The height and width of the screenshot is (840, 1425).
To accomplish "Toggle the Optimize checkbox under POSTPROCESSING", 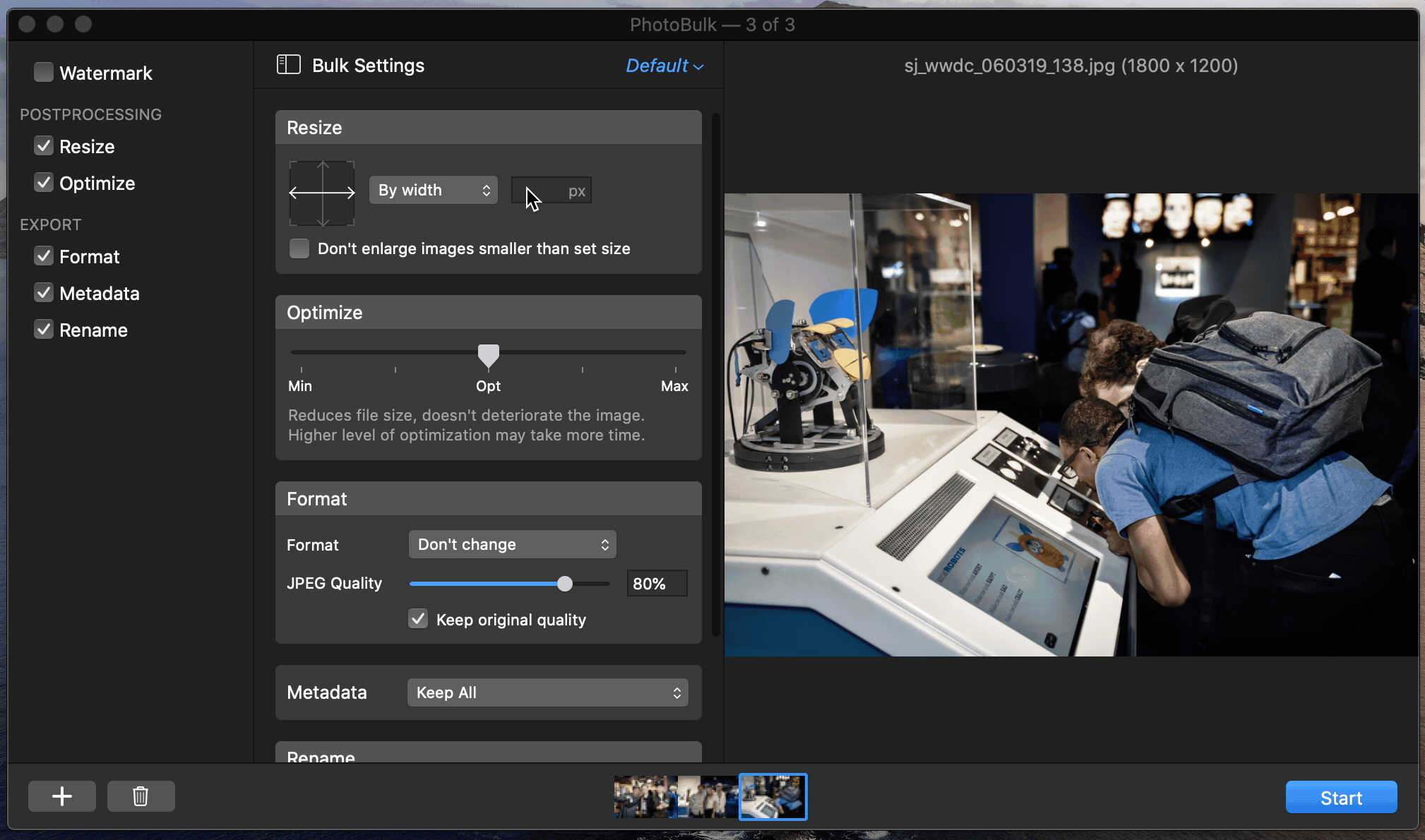I will tap(44, 183).
